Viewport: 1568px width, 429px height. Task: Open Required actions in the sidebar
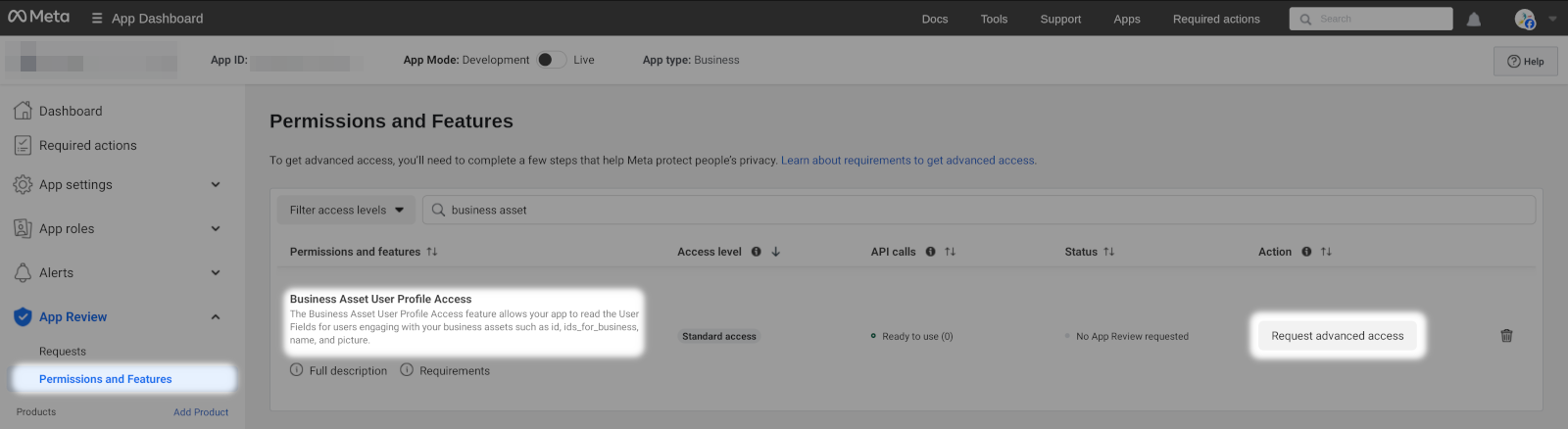pos(88,145)
